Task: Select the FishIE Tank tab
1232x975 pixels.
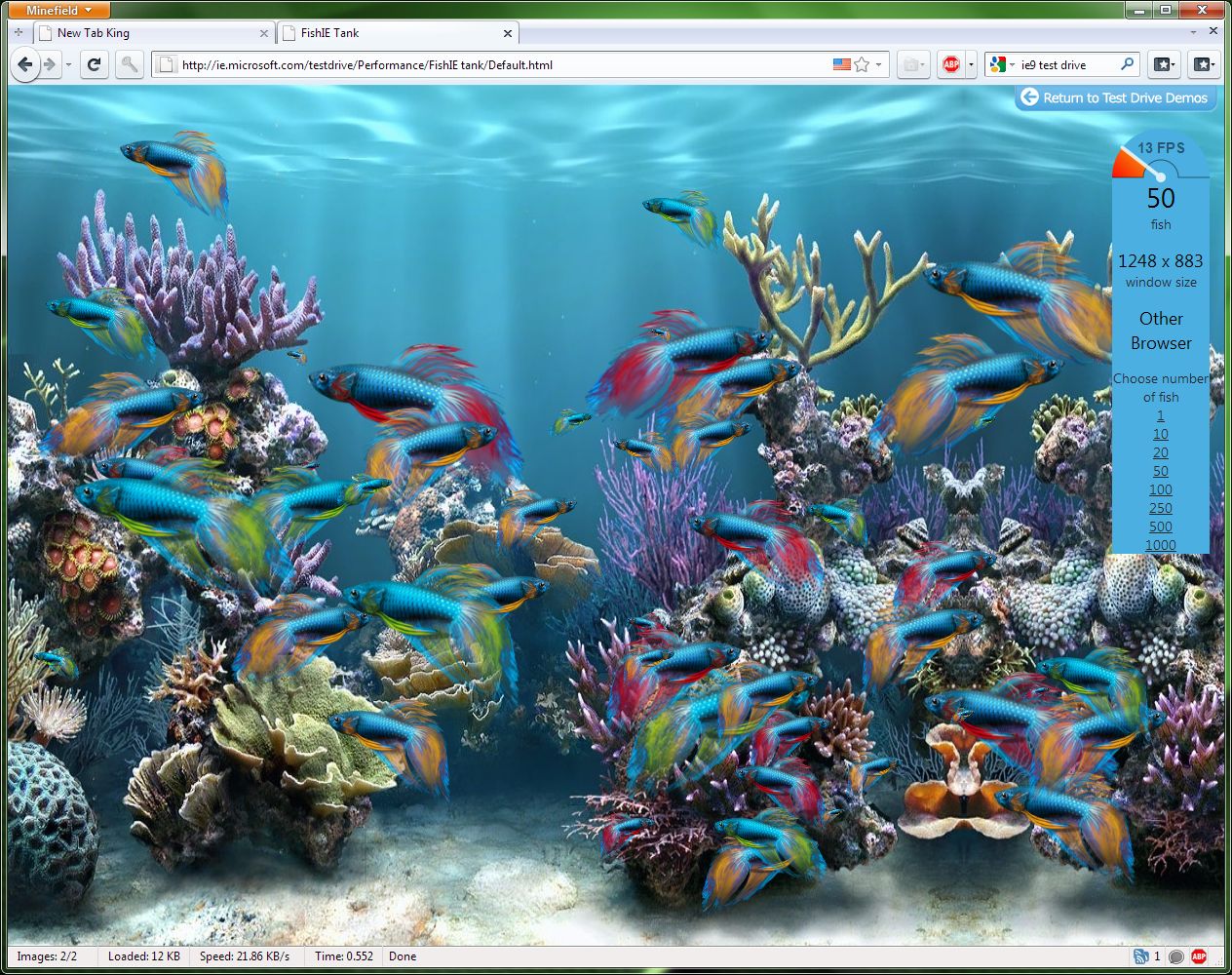Action: point(390,33)
